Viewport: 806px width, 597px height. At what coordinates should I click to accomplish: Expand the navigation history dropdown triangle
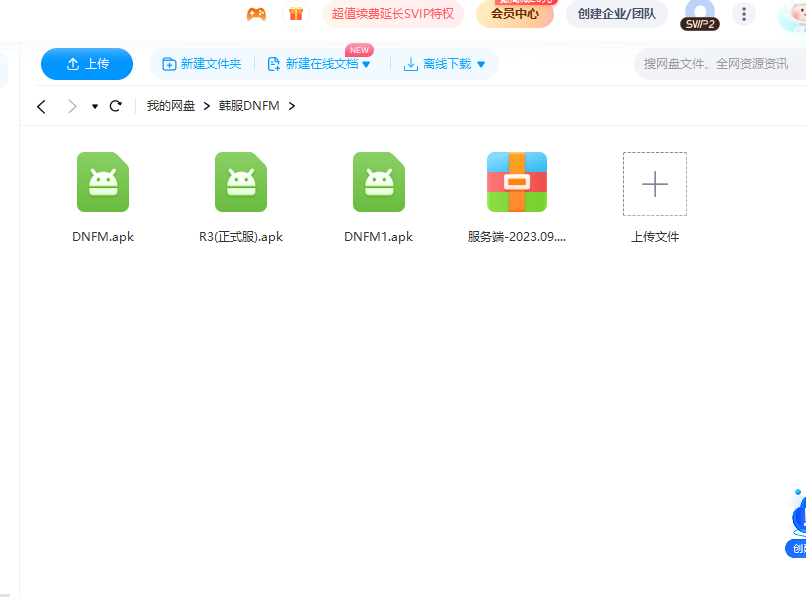click(95, 106)
